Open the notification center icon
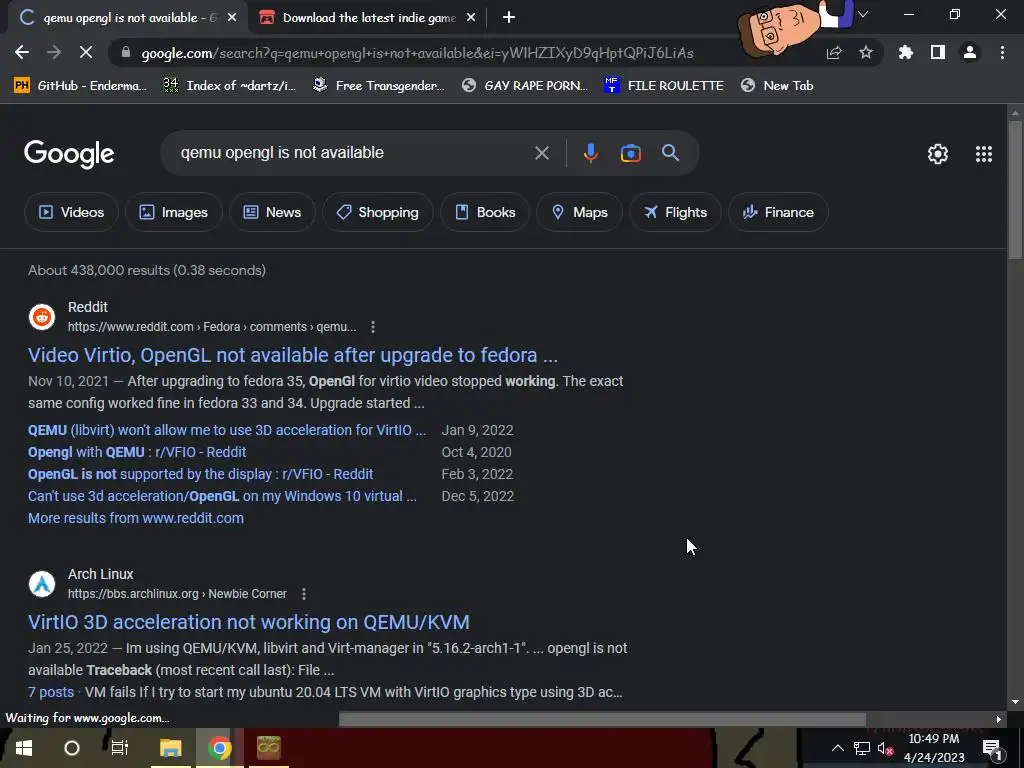This screenshot has height=768, width=1024. (992, 748)
